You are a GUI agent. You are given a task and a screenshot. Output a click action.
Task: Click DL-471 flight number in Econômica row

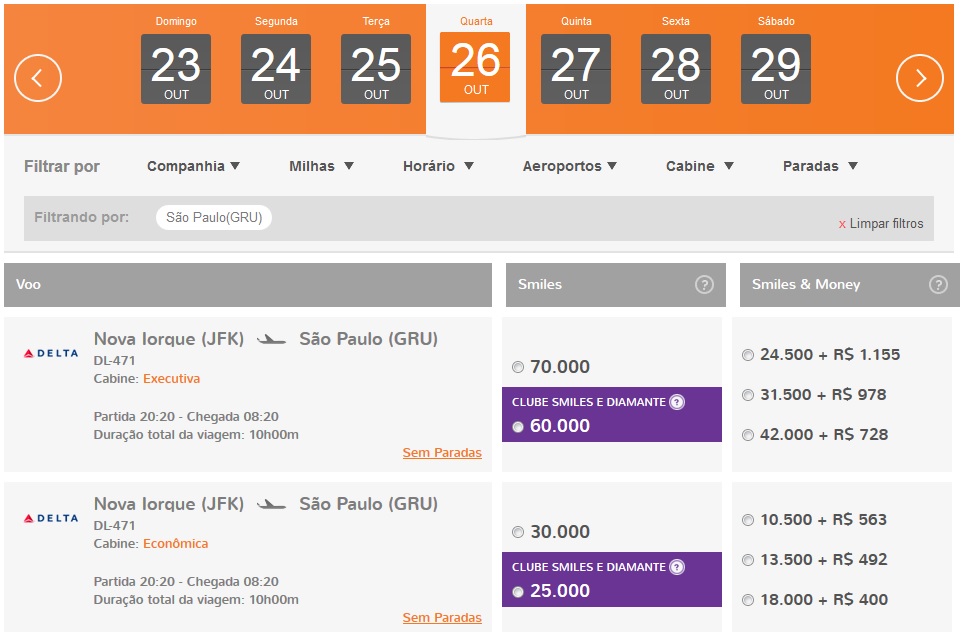point(114,526)
